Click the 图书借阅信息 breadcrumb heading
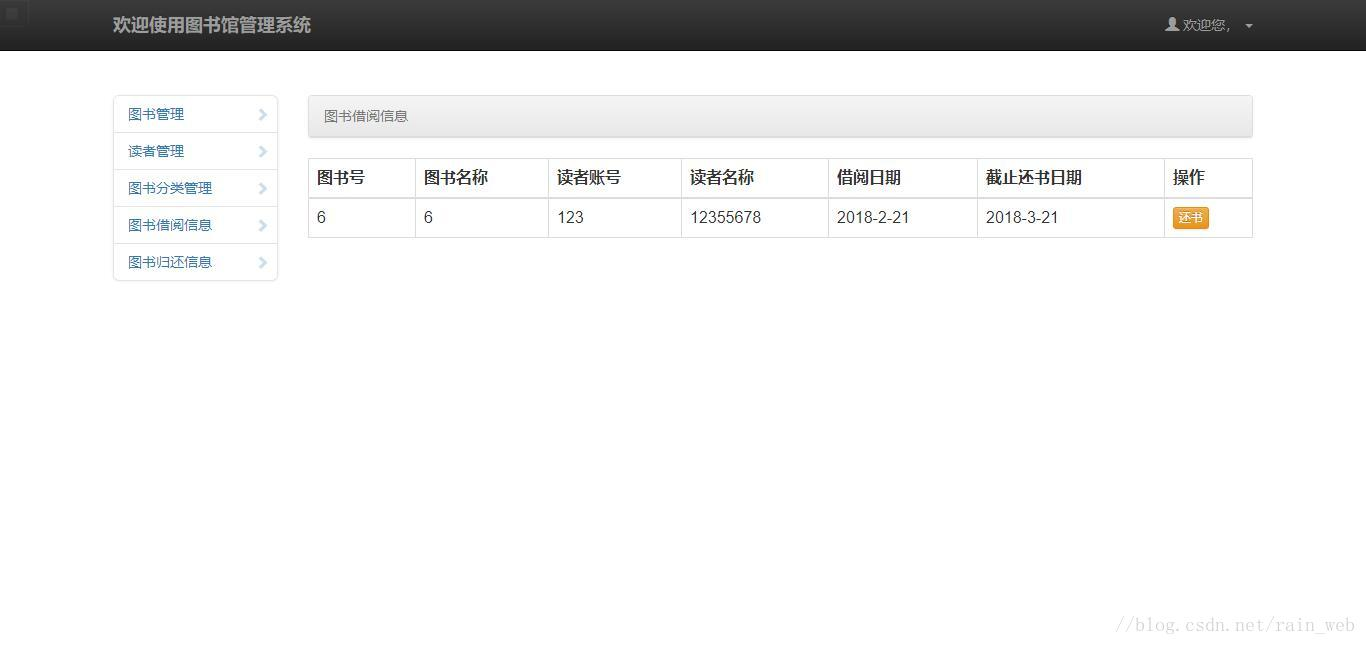Screen dimensions: 1366x645 366,116
